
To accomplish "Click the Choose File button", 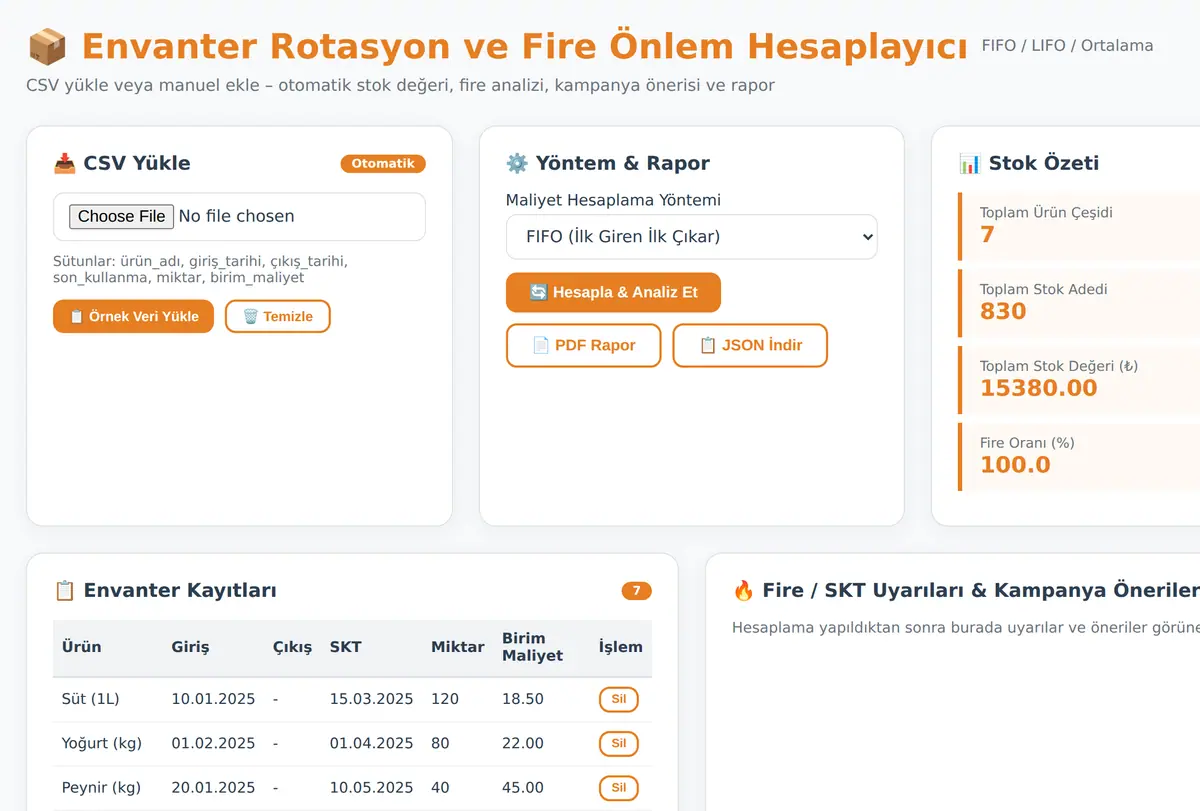I will coord(121,216).
